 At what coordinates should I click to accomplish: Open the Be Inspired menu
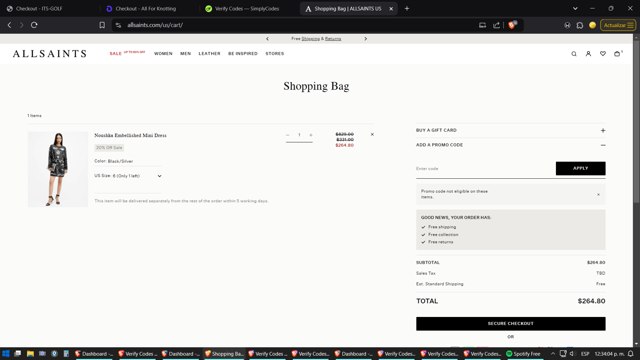tap(243, 53)
